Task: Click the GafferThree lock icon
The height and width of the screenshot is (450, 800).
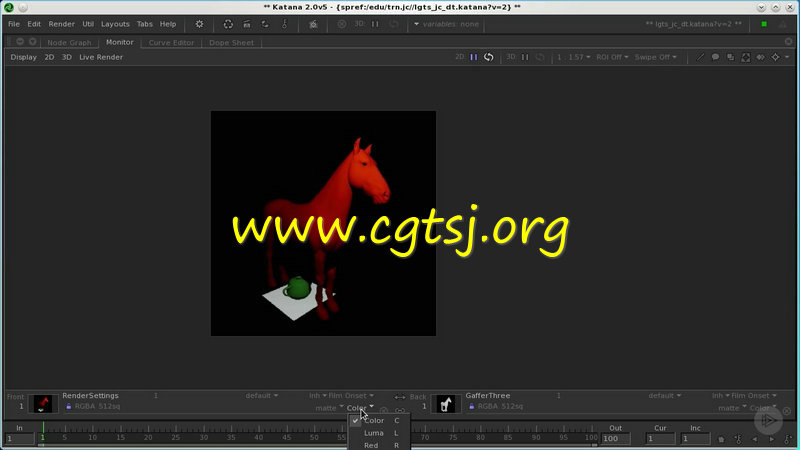Action: tap(471, 407)
